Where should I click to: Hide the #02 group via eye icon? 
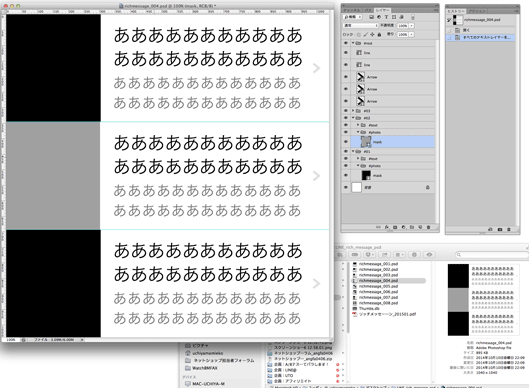(345, 118)
